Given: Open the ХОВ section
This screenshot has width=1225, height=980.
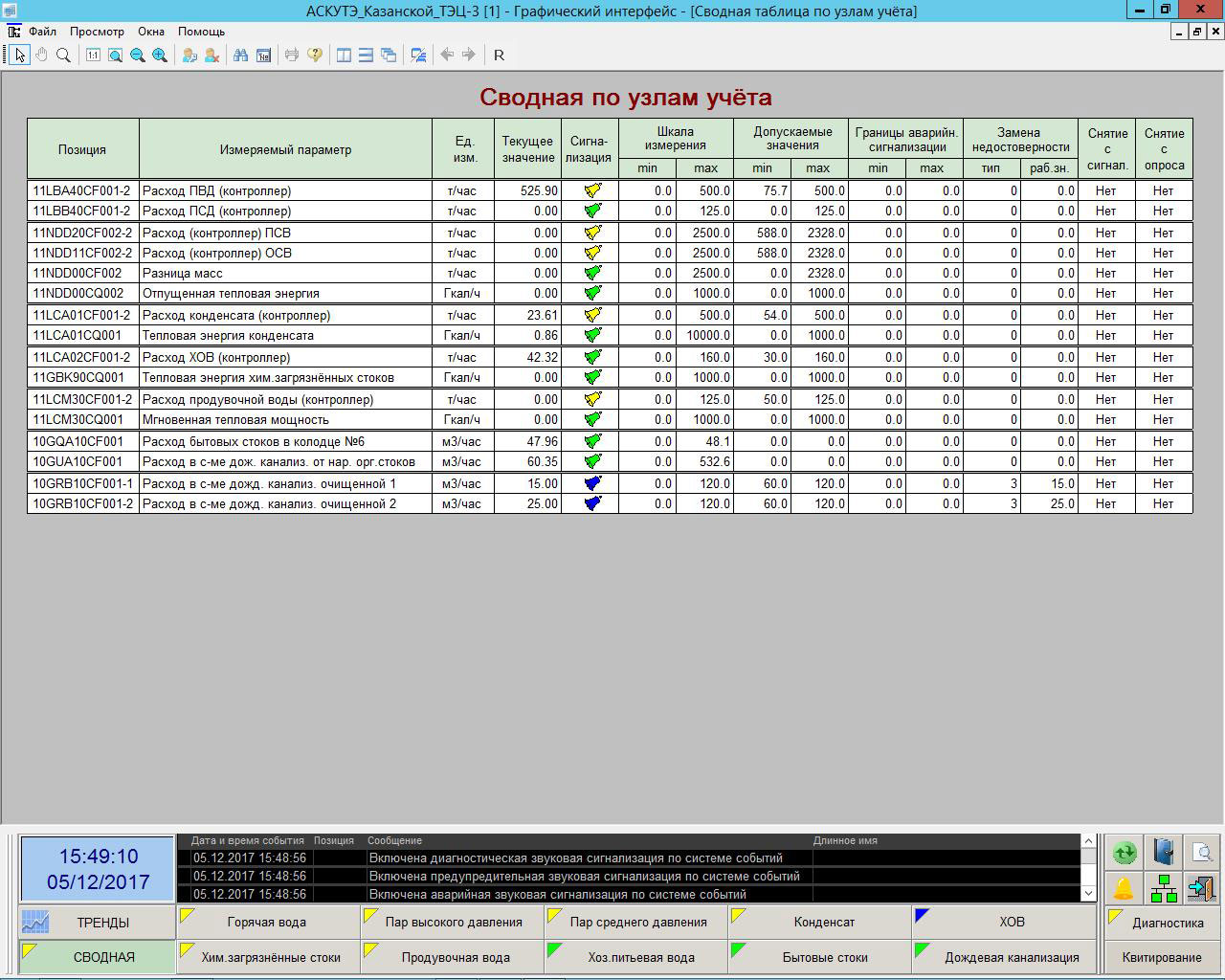Looking at the screenshot, I should (x=1005, y=923).
